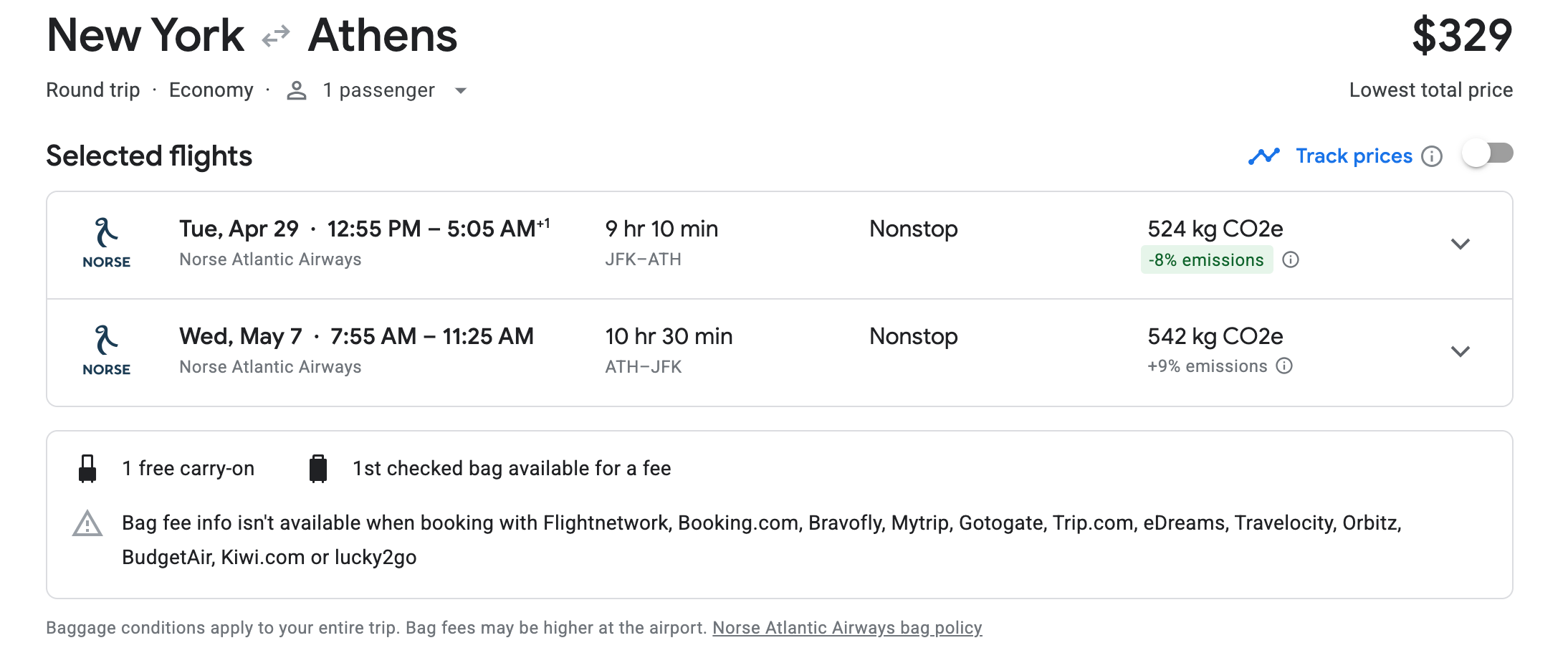
Task: Enable the Track prices toggle
Action: click(x=1488, y=154)
